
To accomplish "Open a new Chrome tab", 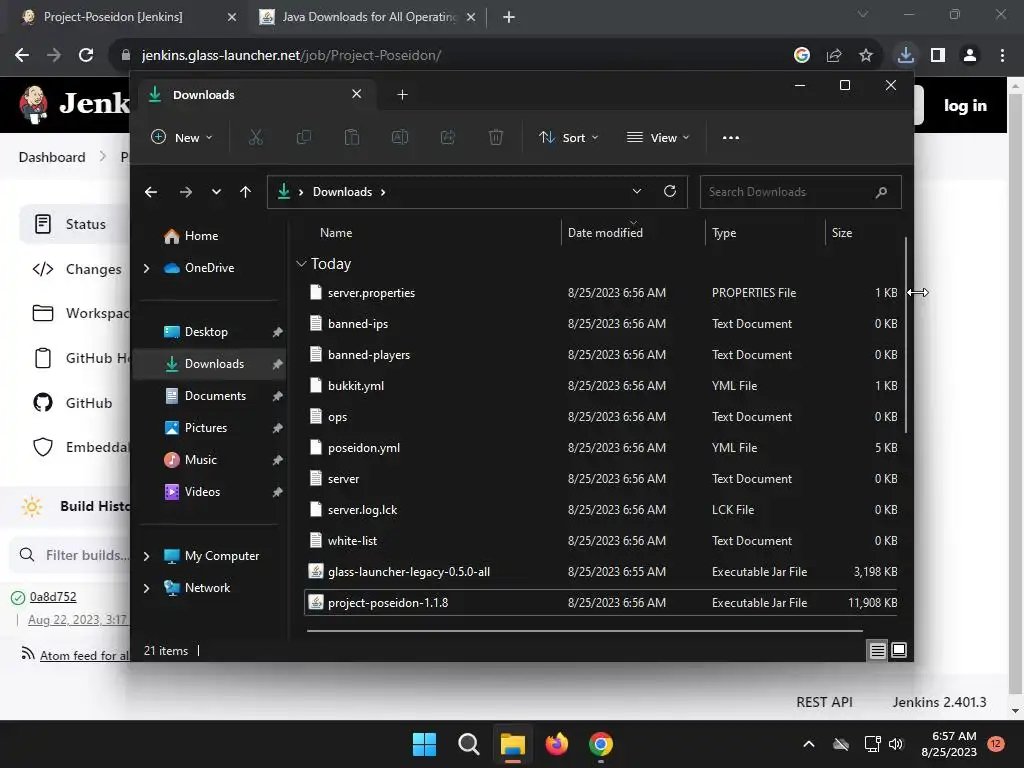I will tap(509, 17).
